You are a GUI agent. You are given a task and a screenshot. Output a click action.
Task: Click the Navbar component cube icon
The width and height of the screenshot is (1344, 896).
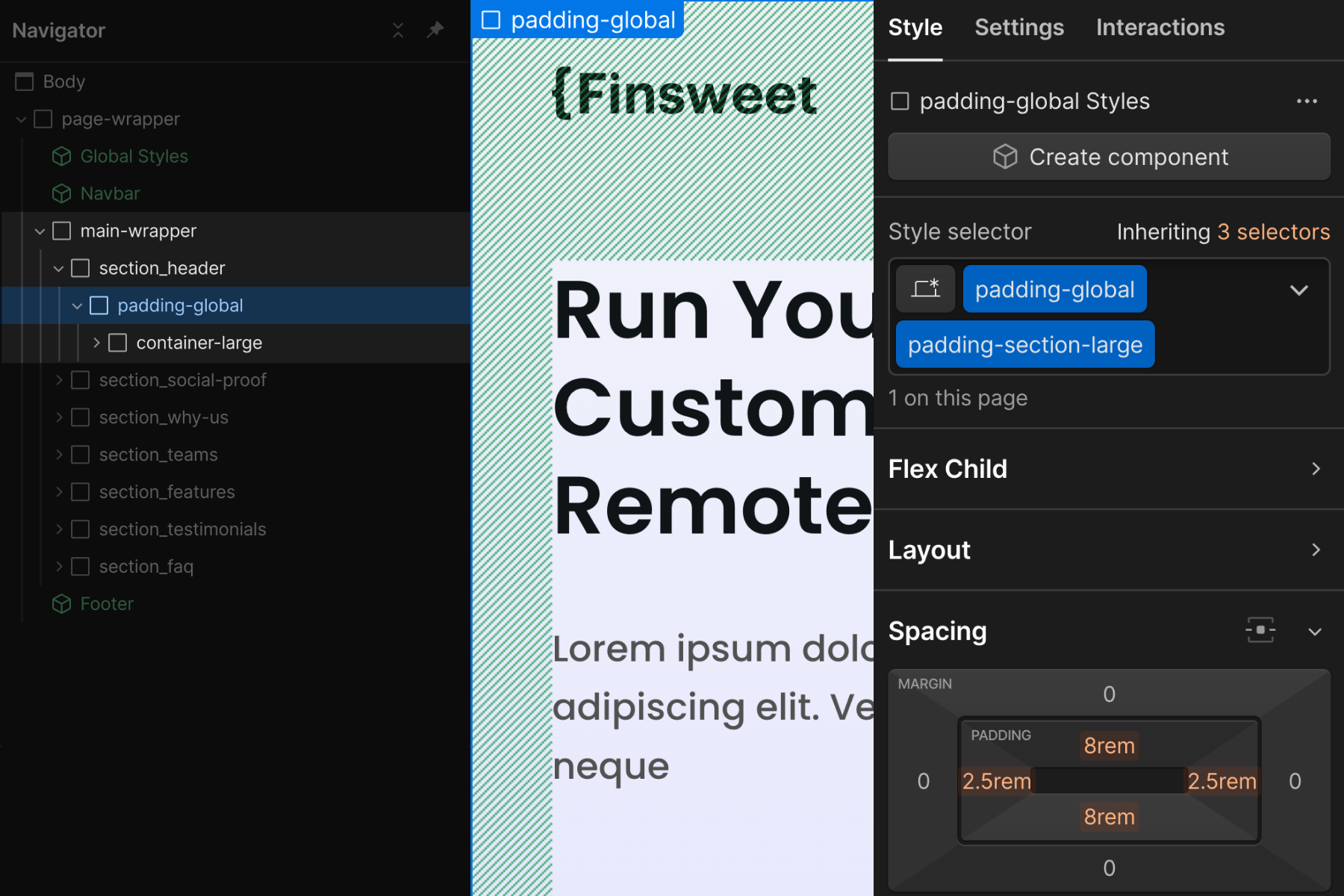pyautogui.click(x=61, y=193)
